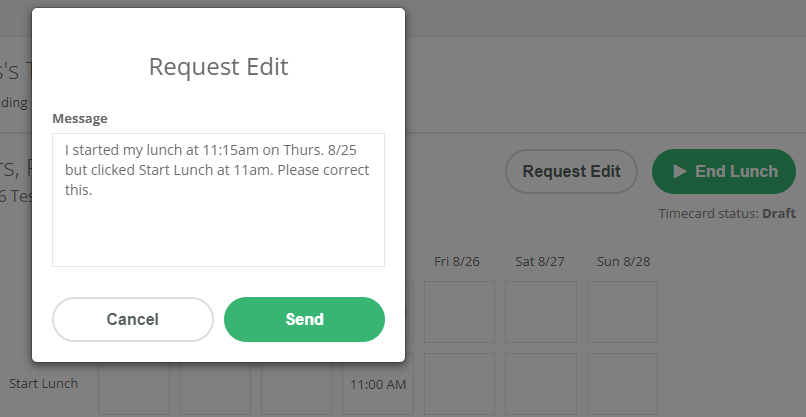Select Sat 8/27 Start Lunch cell
Viewport: 806px width, 417px height.
pos(541,384)
